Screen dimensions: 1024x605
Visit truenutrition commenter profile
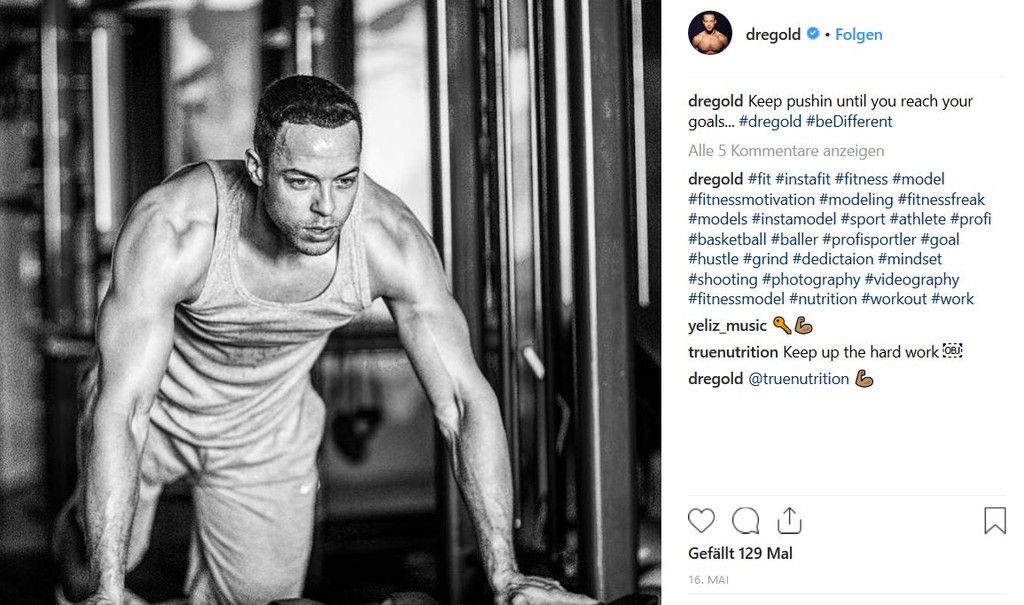coord(733,352)
